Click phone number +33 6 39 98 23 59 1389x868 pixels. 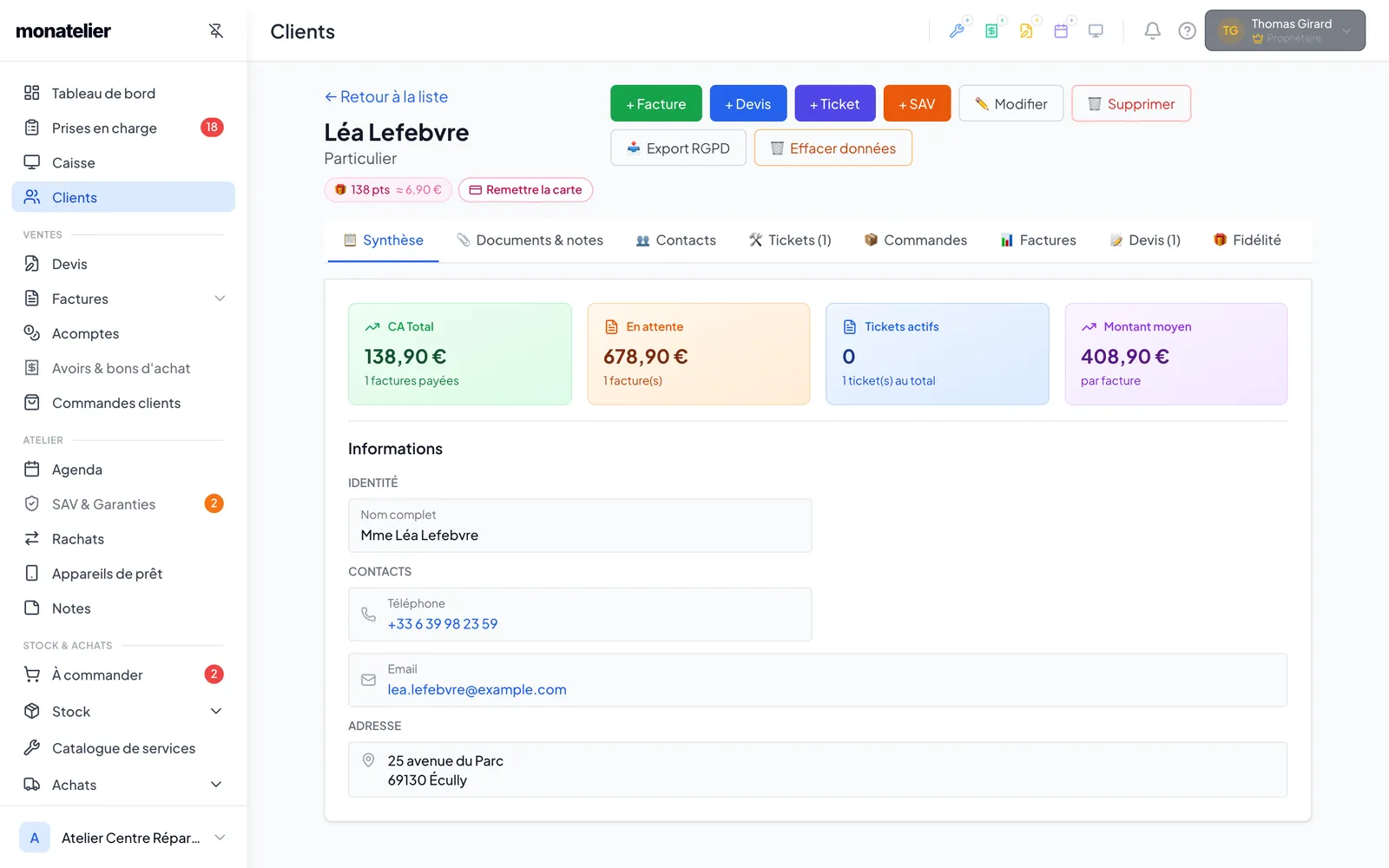(x=443, y=624)
